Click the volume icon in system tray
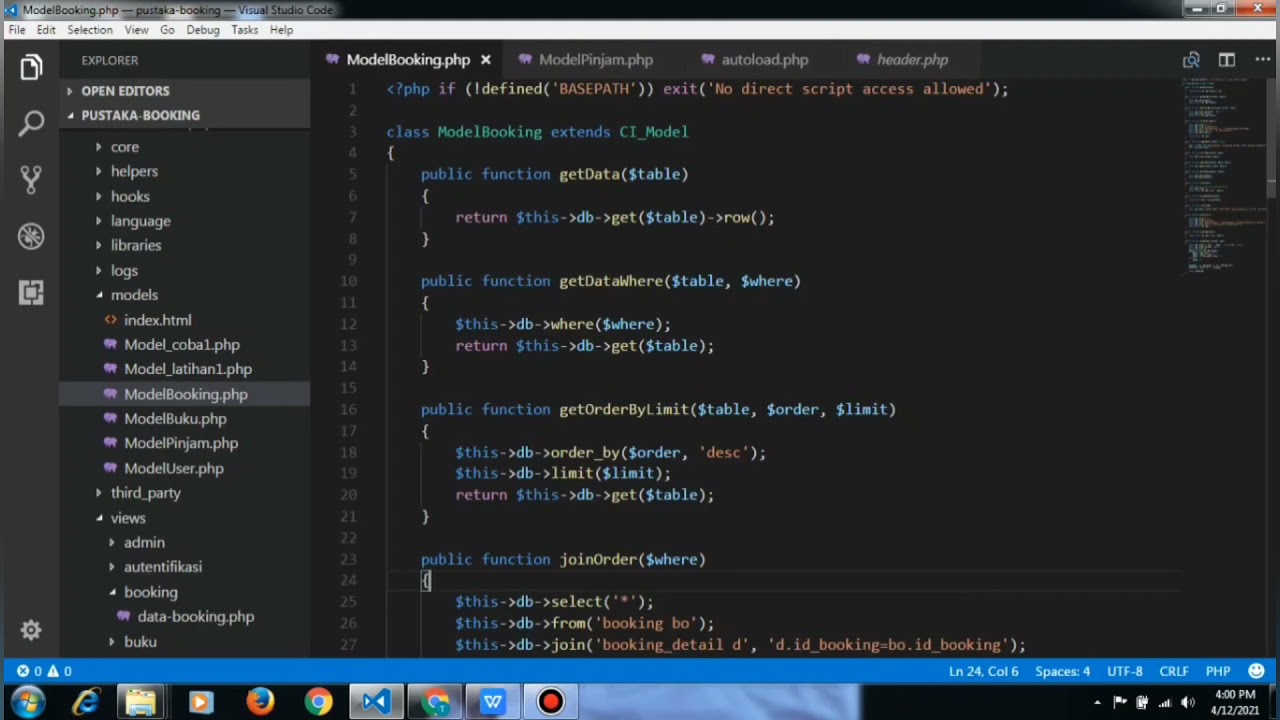The width and height of the screenshot is (1280, 720). [1188, 702]
